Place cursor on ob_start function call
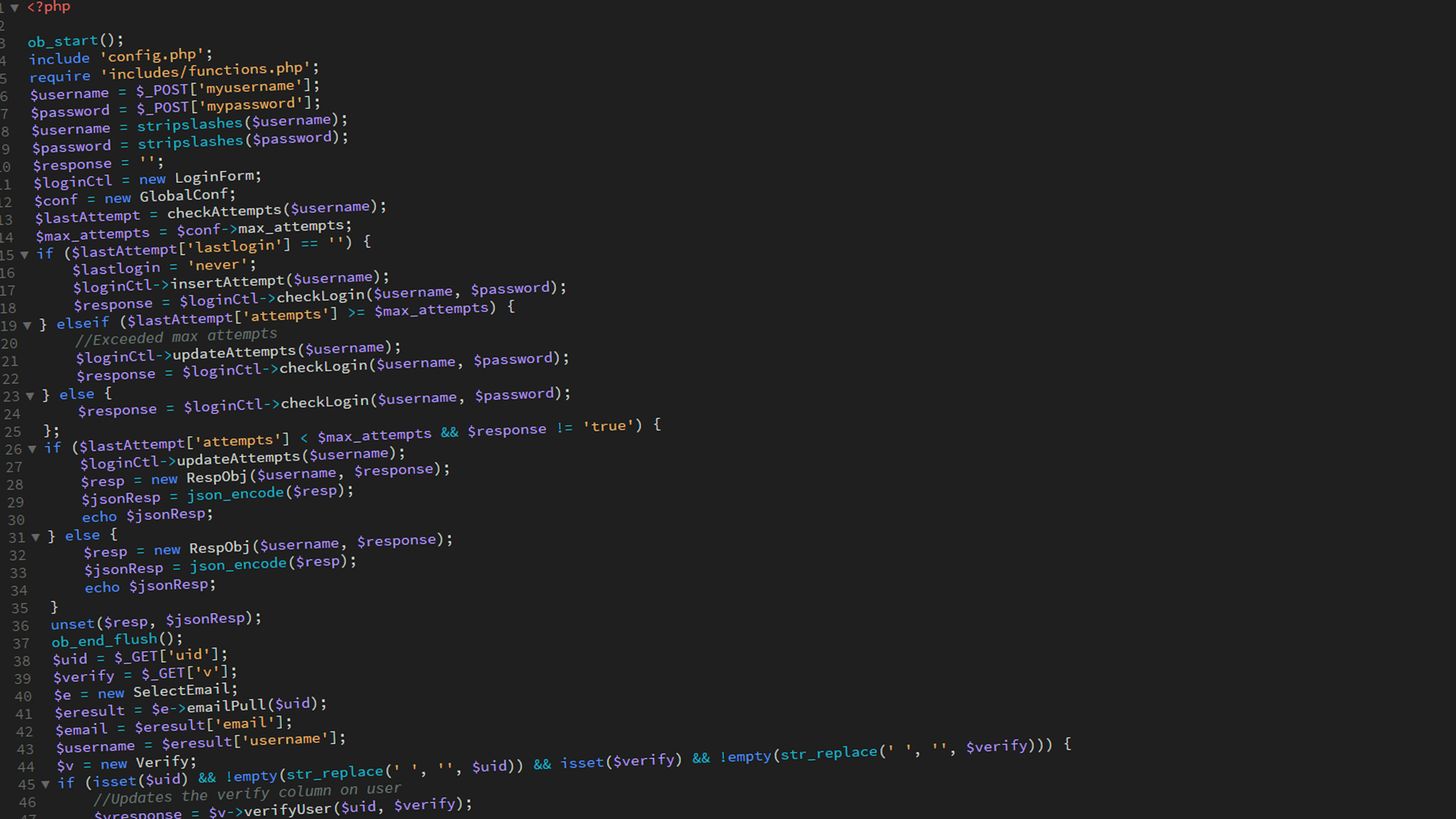 [63, 41]
